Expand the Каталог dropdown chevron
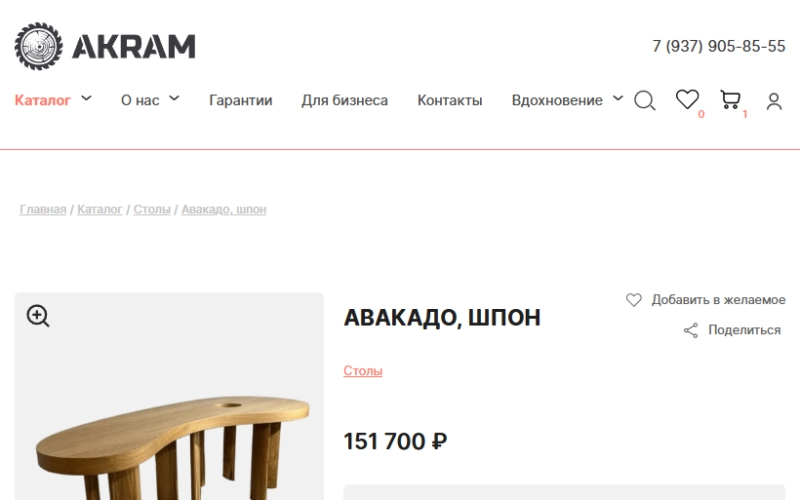 (x=86, y=98)
